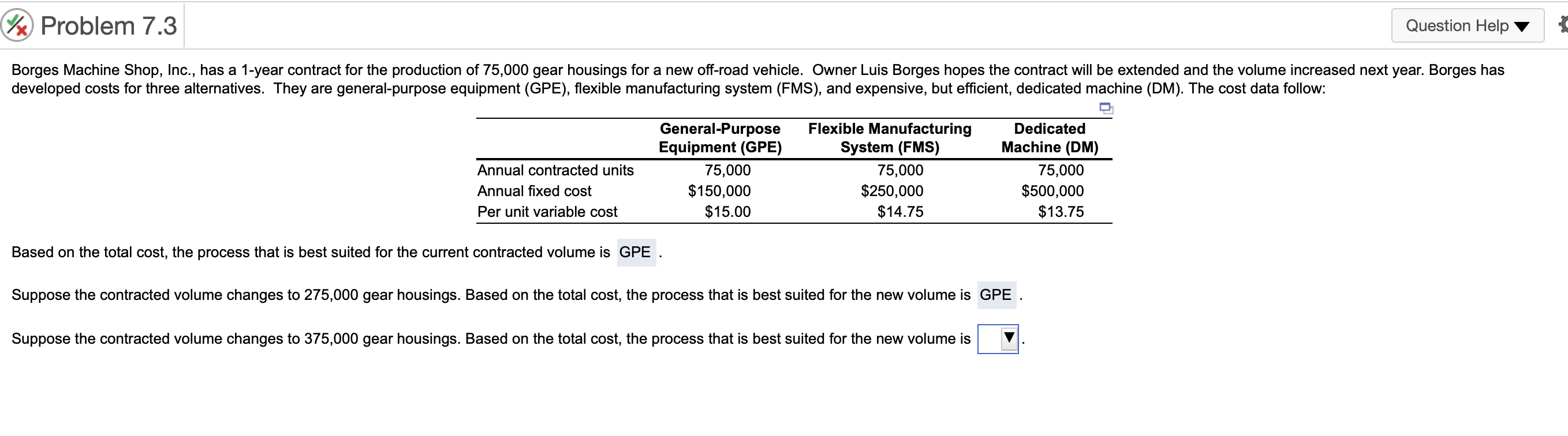
Task: Click the $15.00 GPE variable cost cell
Action: (727, 212)
